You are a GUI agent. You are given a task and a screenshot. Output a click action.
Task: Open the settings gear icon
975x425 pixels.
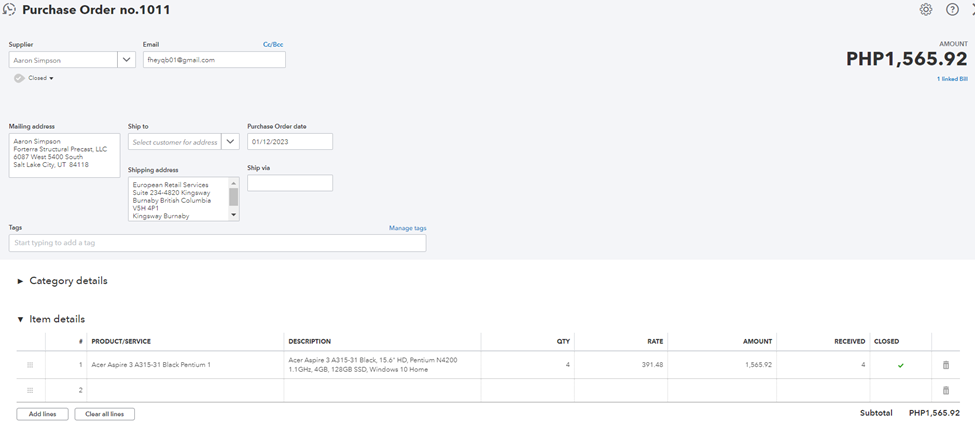[x=926, y=9]
